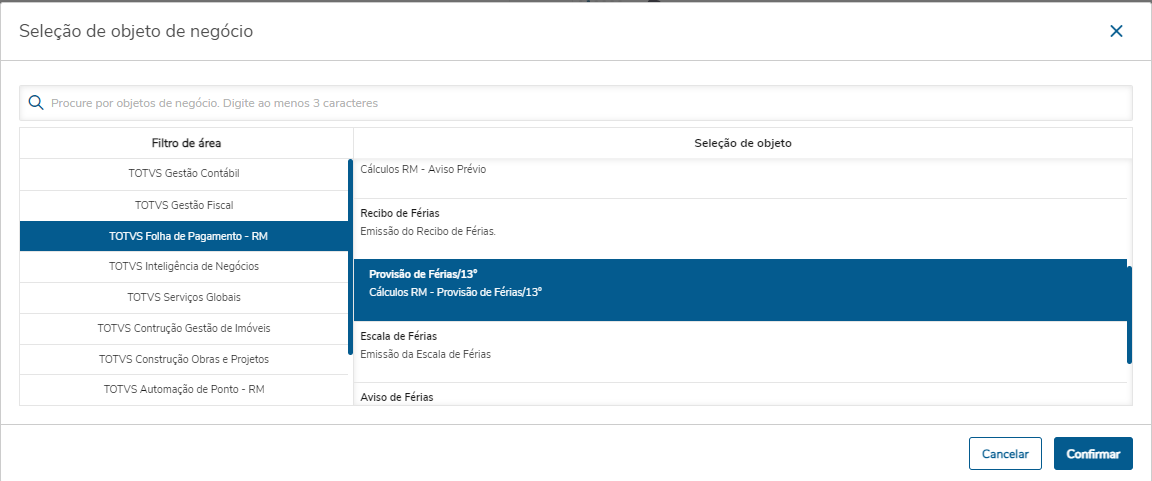Select the Aviso de Férias object
1152x481 pixels.
pyautogui.click(x=740, y=396)
